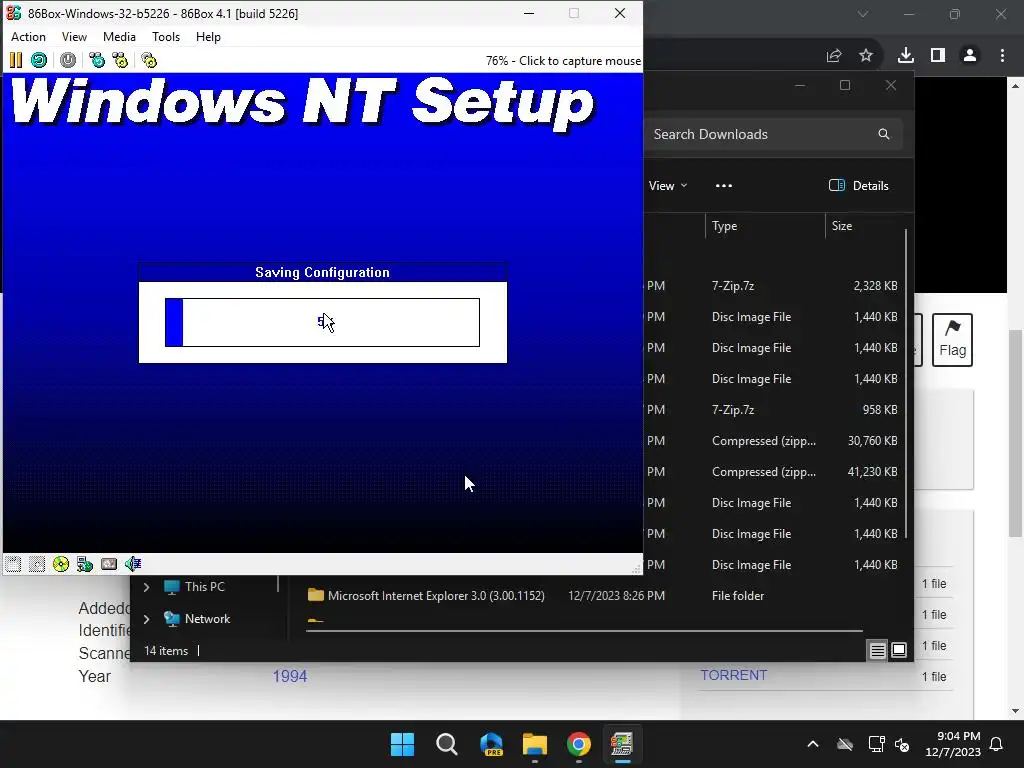Click the 12/7/2023 8:26 PM date cell
The width and height of the screenshot is (1024, 768).
(x=616, y=596)
